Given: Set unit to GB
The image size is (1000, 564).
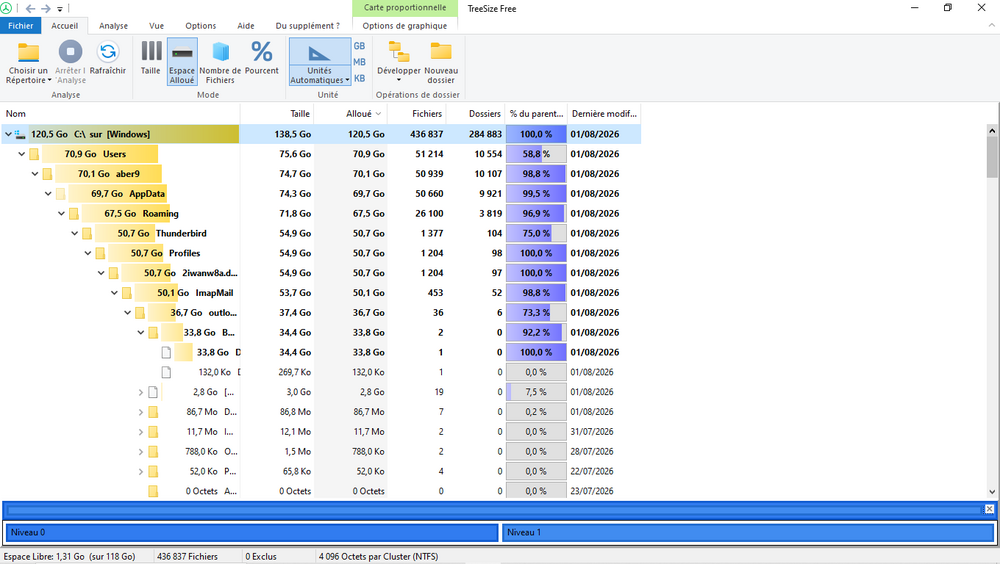Looking at the screenshot, I should point(360,46).
